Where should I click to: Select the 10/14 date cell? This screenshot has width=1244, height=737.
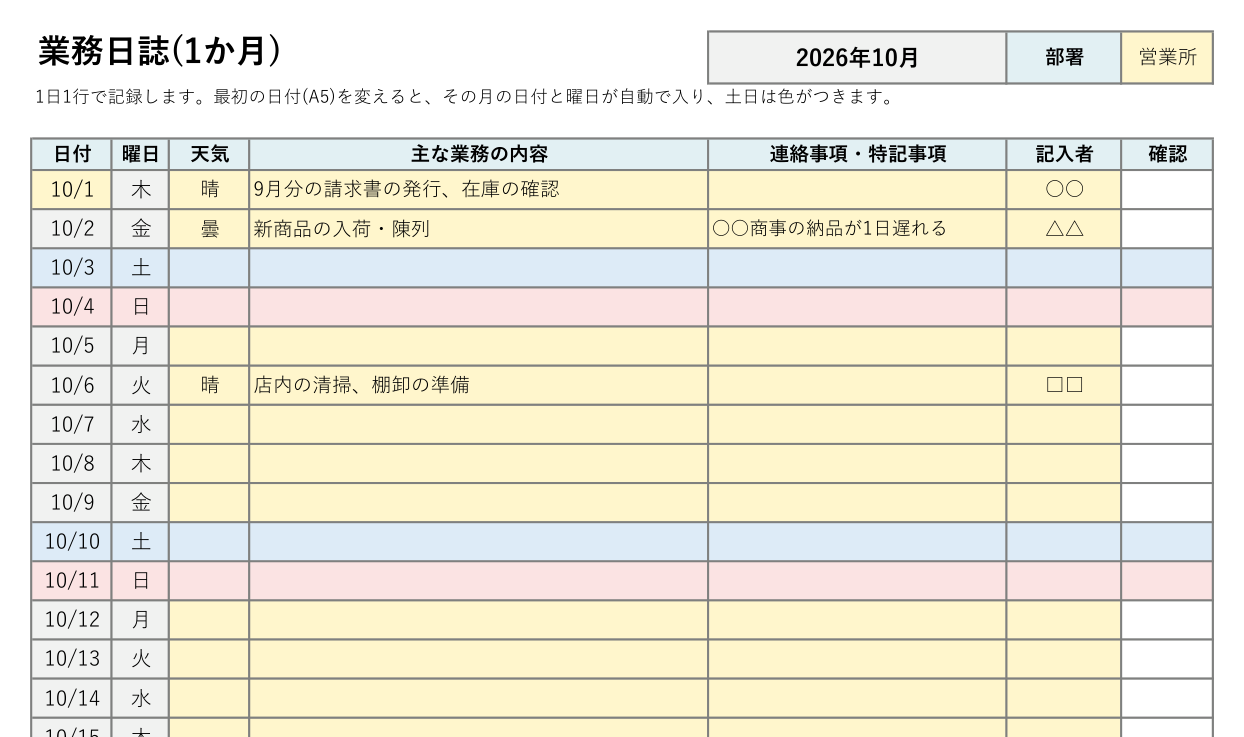coord(71,697)
